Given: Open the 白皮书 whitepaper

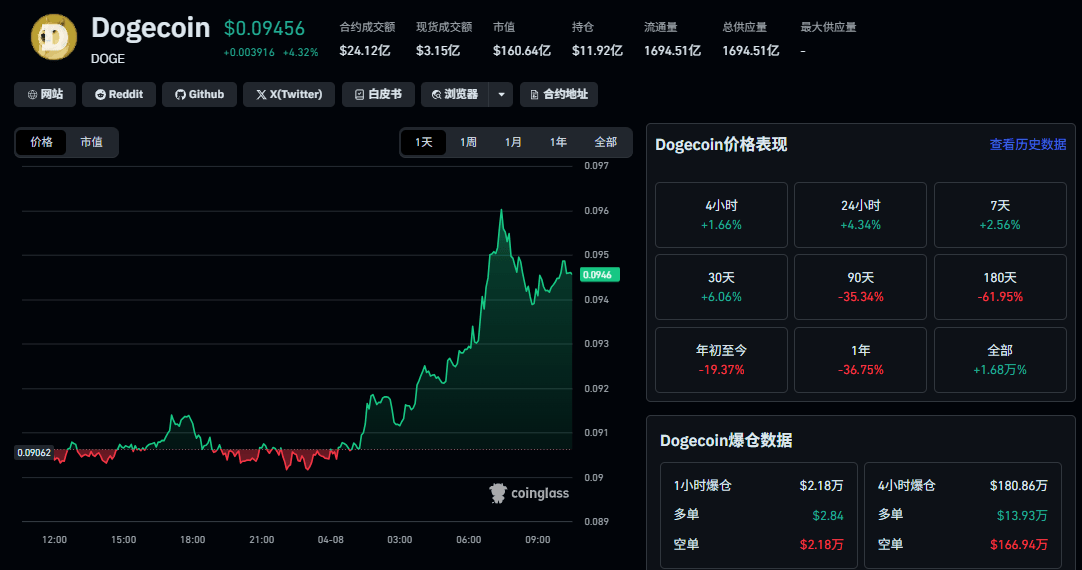Looking at the screenshot, I should tap(378, 94).
